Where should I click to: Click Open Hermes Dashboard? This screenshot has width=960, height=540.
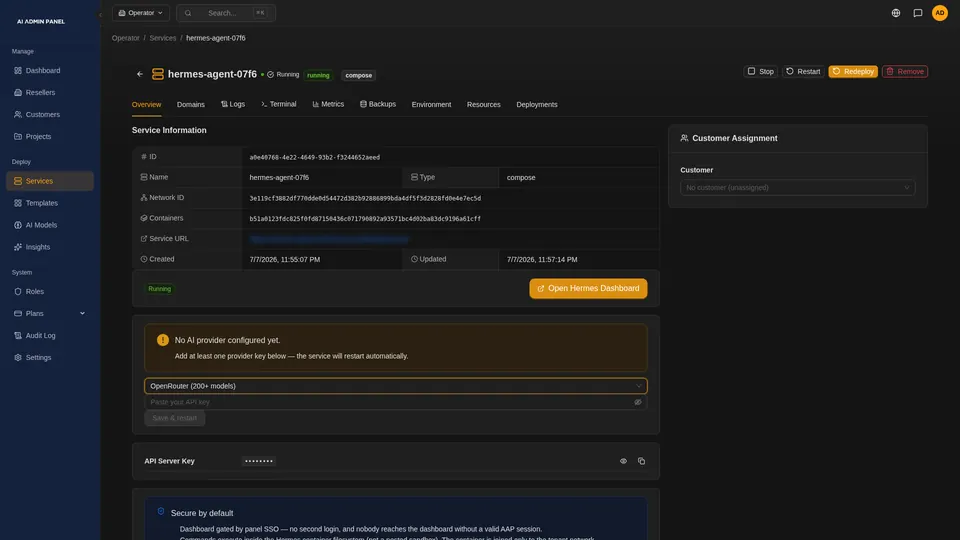coord(588,288)
